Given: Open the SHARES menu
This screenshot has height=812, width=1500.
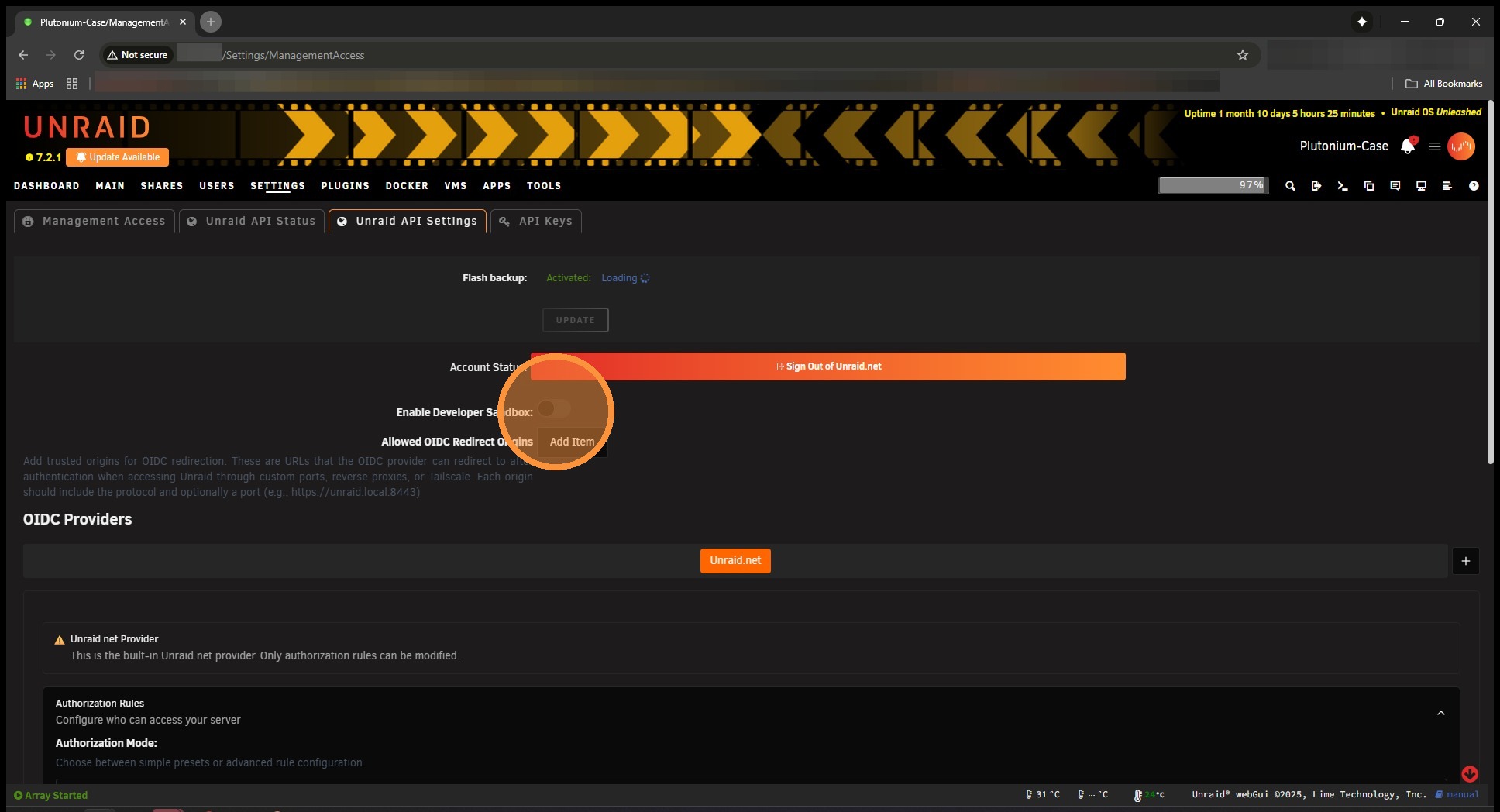Looking at the screenshot, I should tap(162, 186).
